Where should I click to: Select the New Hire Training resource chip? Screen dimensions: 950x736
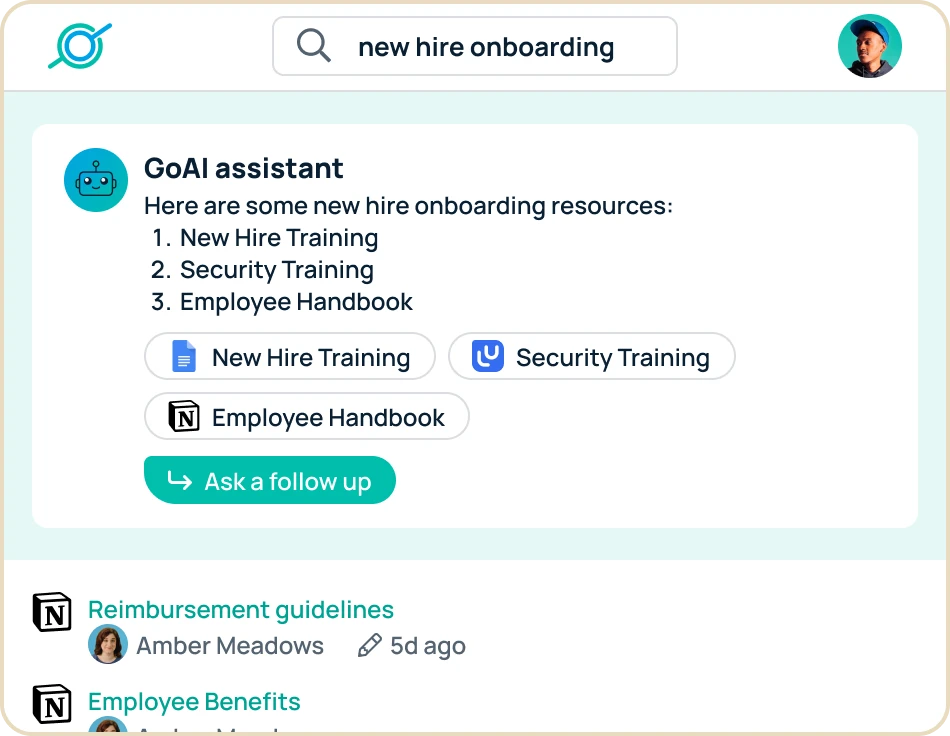coord(289,356)
